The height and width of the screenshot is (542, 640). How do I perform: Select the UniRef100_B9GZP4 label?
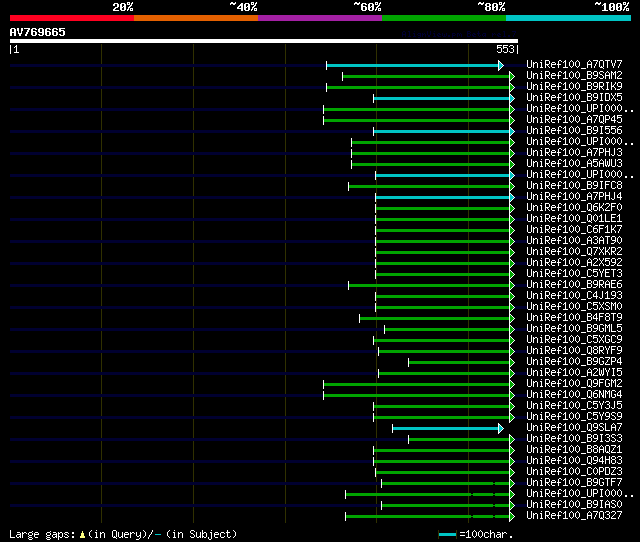(574, 362)
